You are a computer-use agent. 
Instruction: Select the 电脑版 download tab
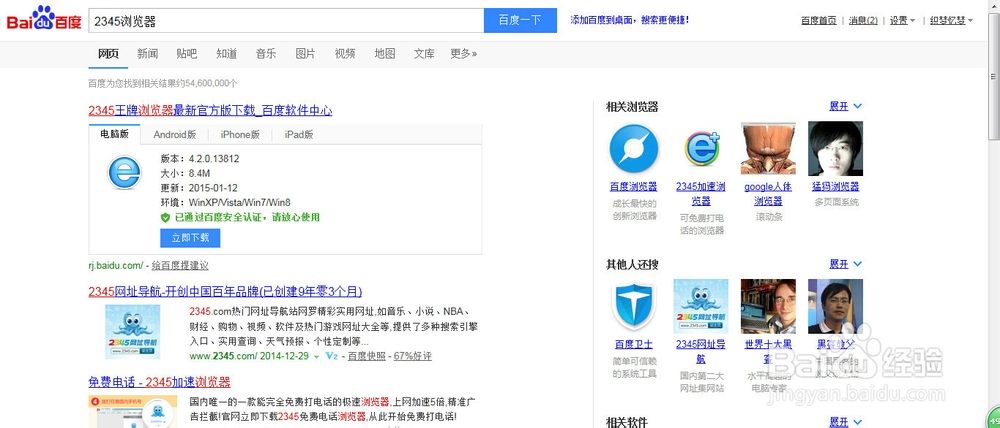[x=114, y=134]
